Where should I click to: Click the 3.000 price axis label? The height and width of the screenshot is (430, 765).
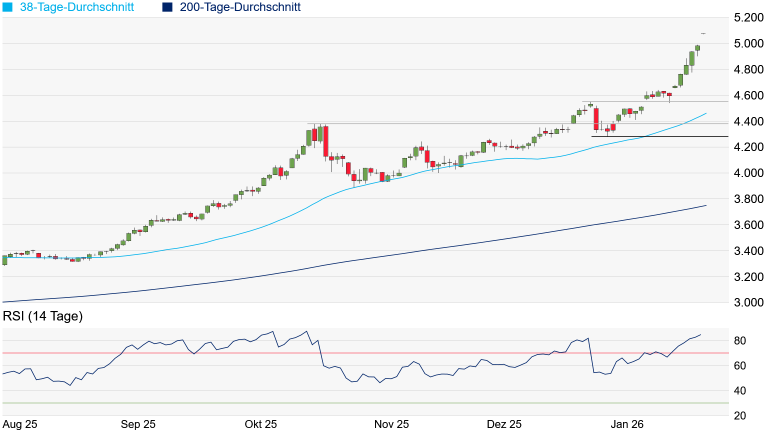743,304
